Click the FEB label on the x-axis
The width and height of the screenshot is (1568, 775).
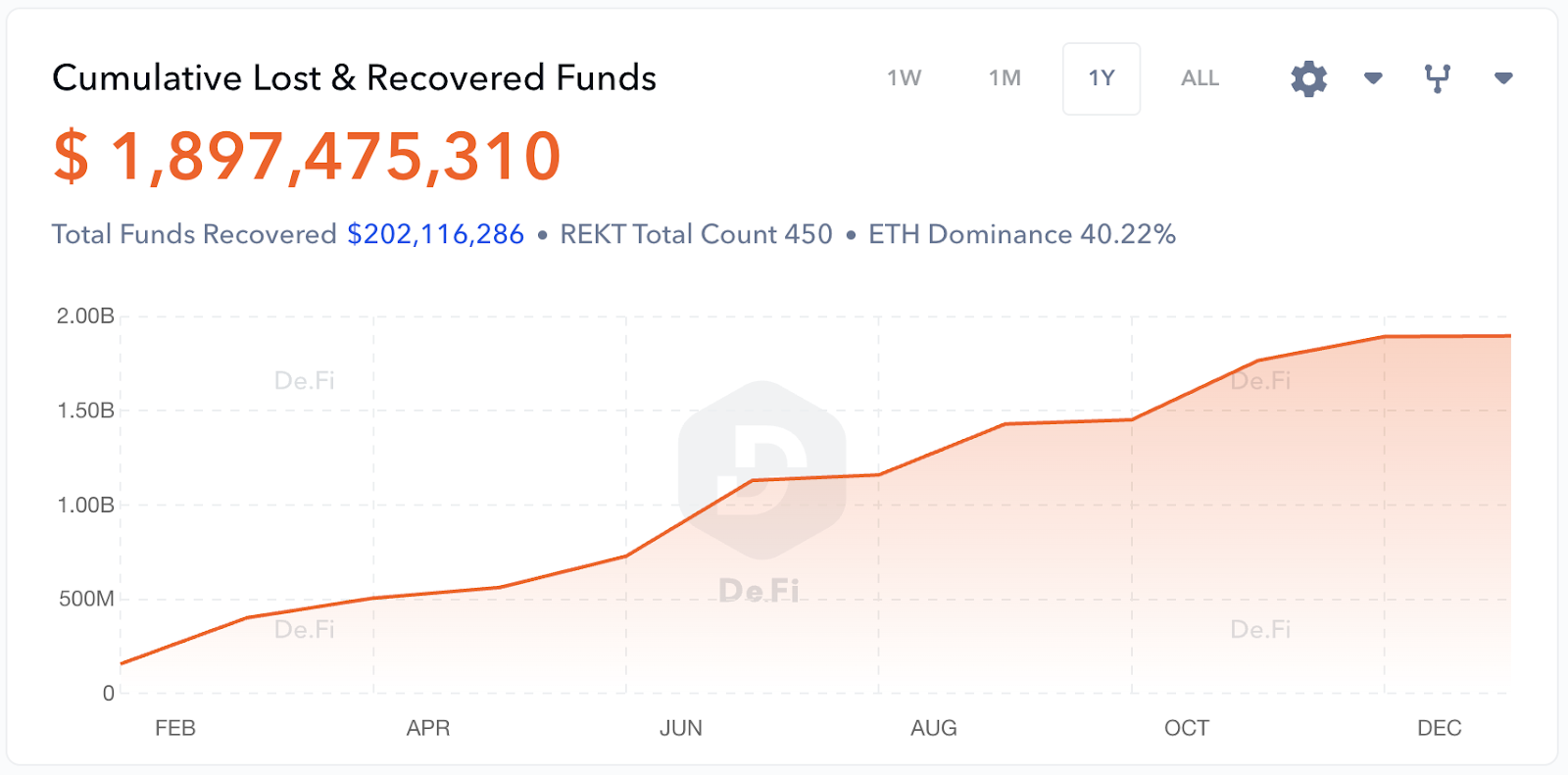175,728
